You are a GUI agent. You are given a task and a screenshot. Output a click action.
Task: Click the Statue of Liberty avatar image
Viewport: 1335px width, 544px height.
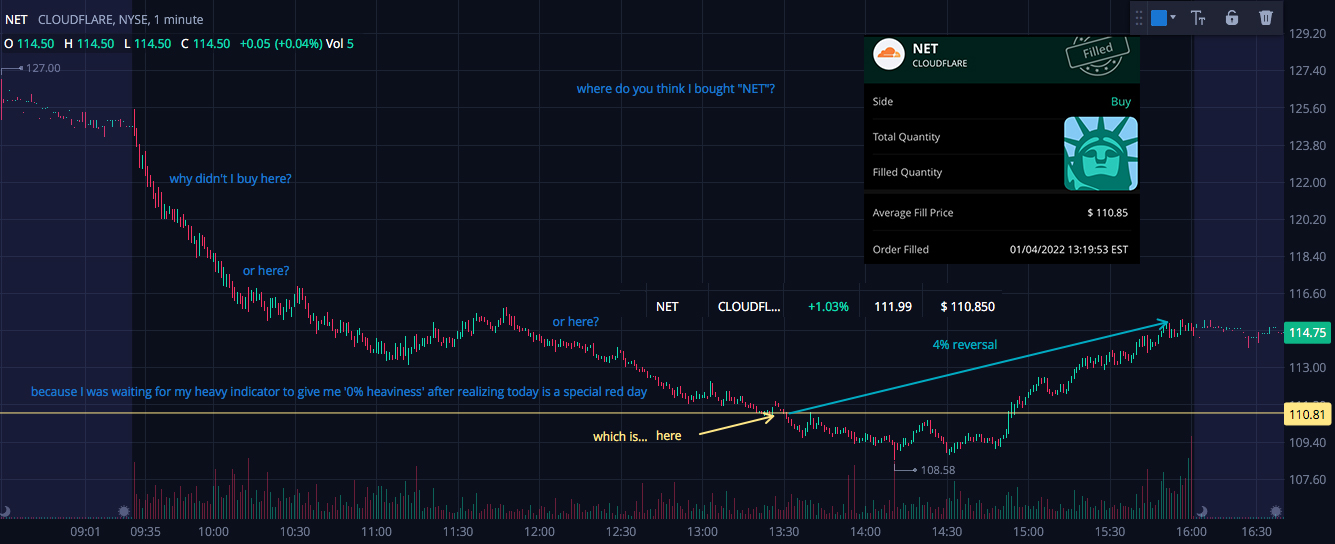(x=1100, y=153)
